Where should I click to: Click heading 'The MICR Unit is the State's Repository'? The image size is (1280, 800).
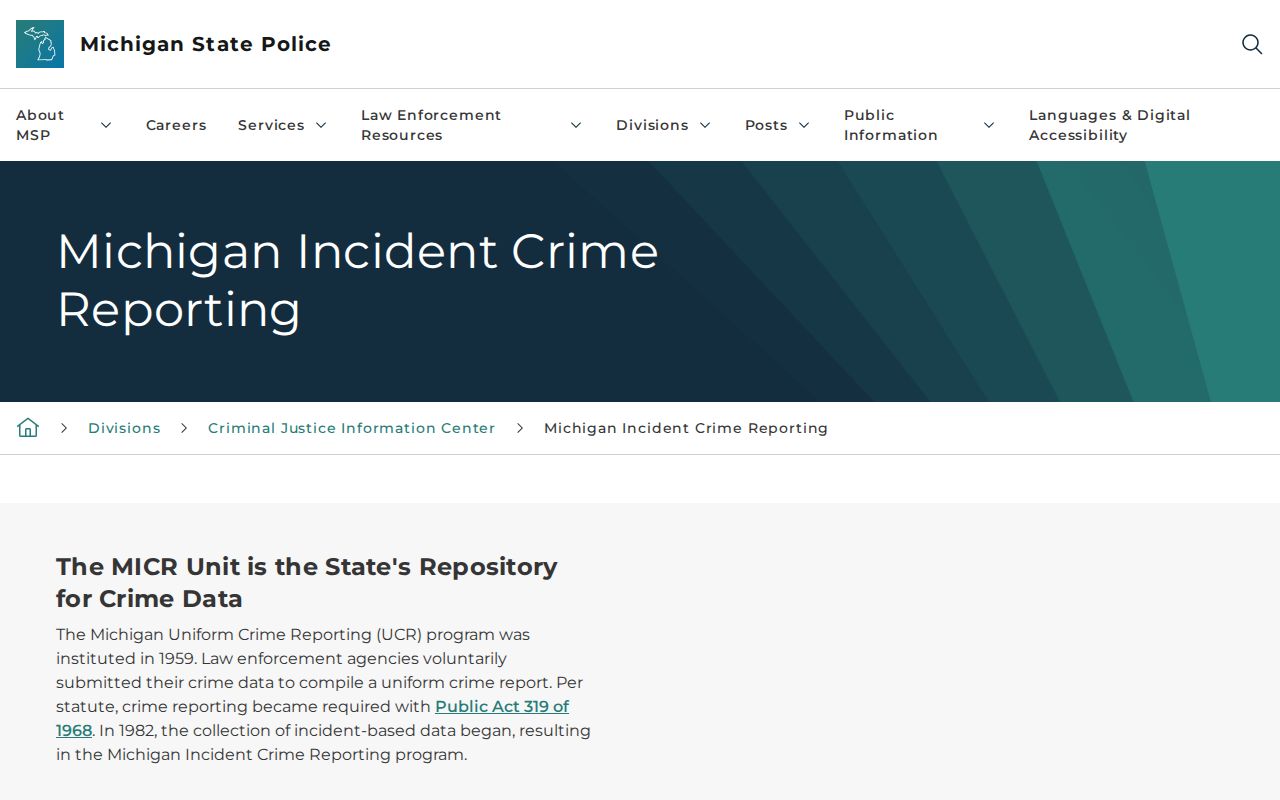coord(307,582)
